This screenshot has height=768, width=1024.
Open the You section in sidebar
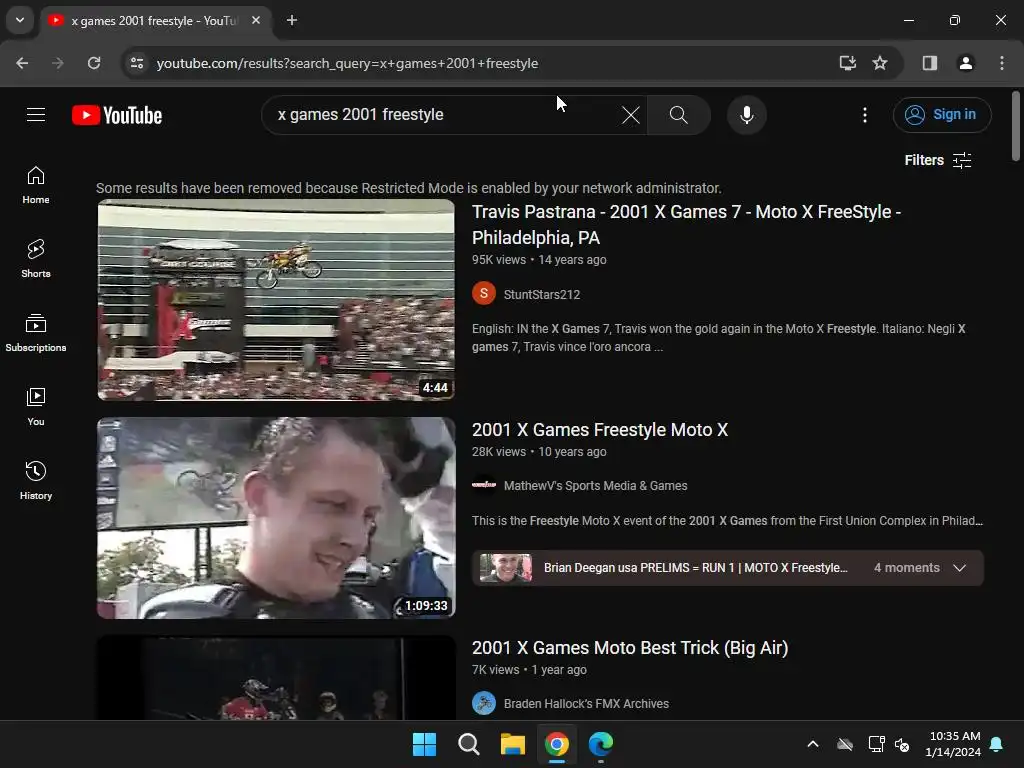(36, 406)
